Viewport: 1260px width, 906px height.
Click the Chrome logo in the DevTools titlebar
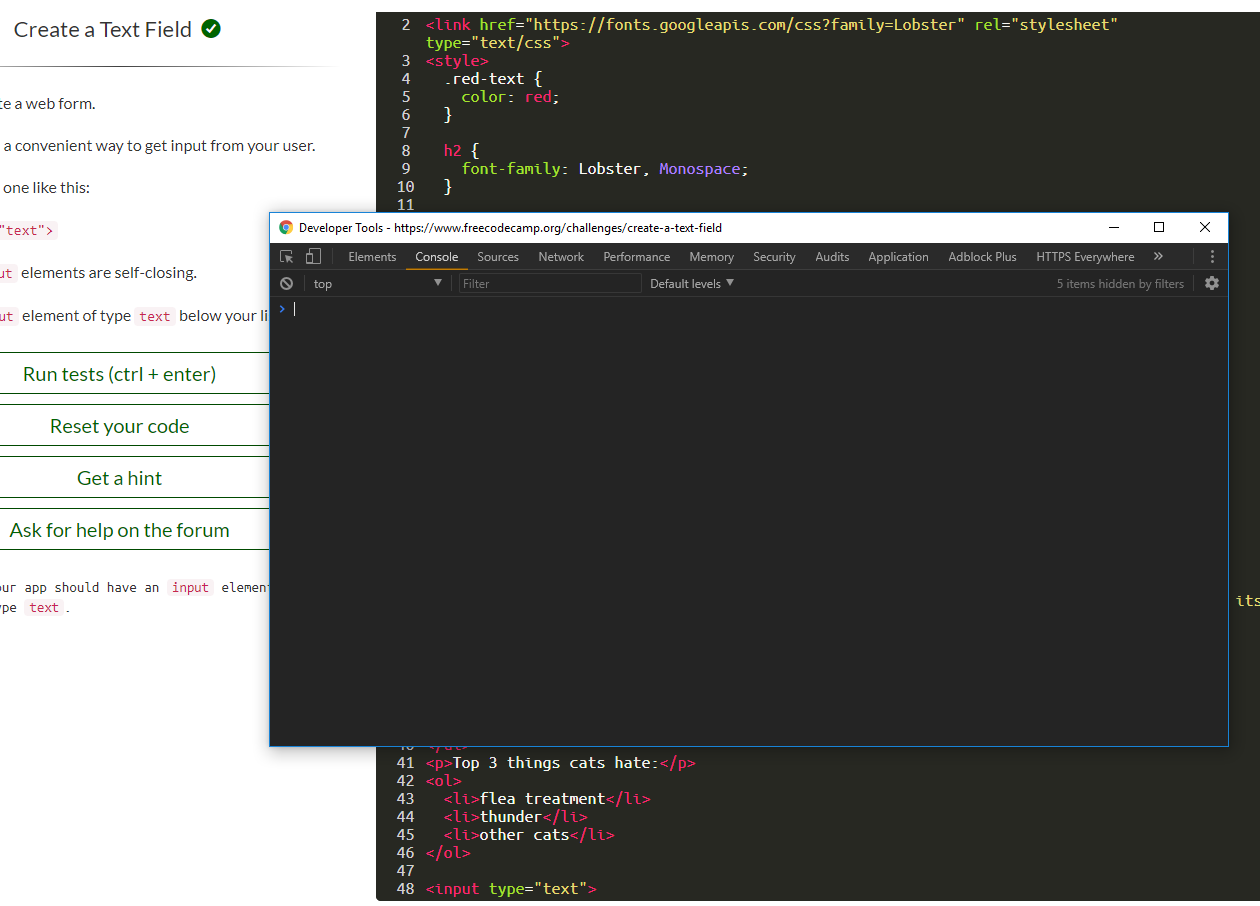coord(286,227)
